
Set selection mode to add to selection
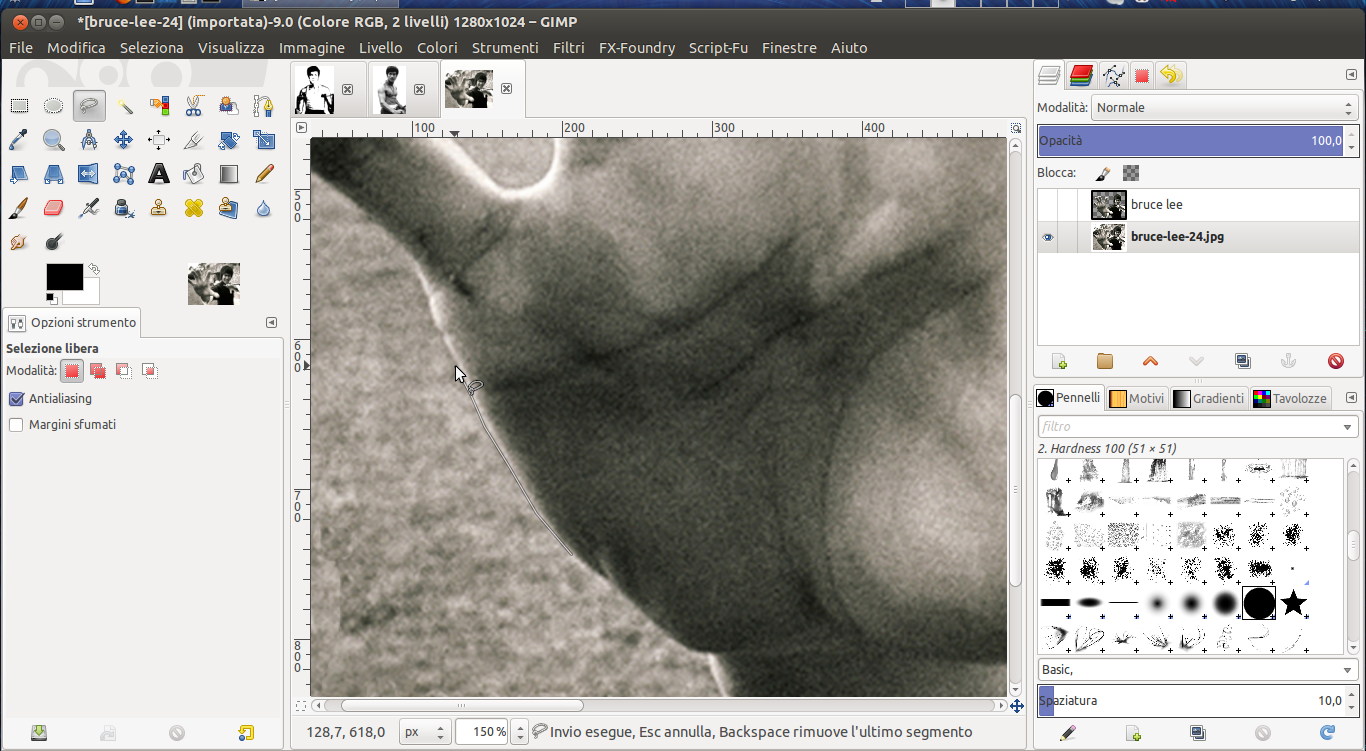(x=98, y=371)
